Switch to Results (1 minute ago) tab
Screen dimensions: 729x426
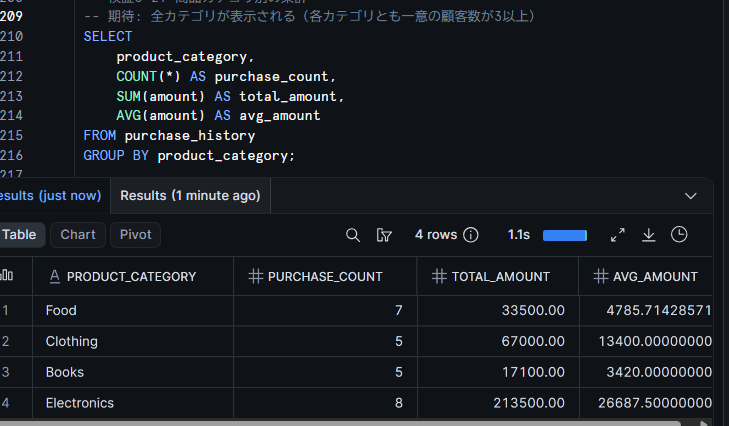(190, 195)
